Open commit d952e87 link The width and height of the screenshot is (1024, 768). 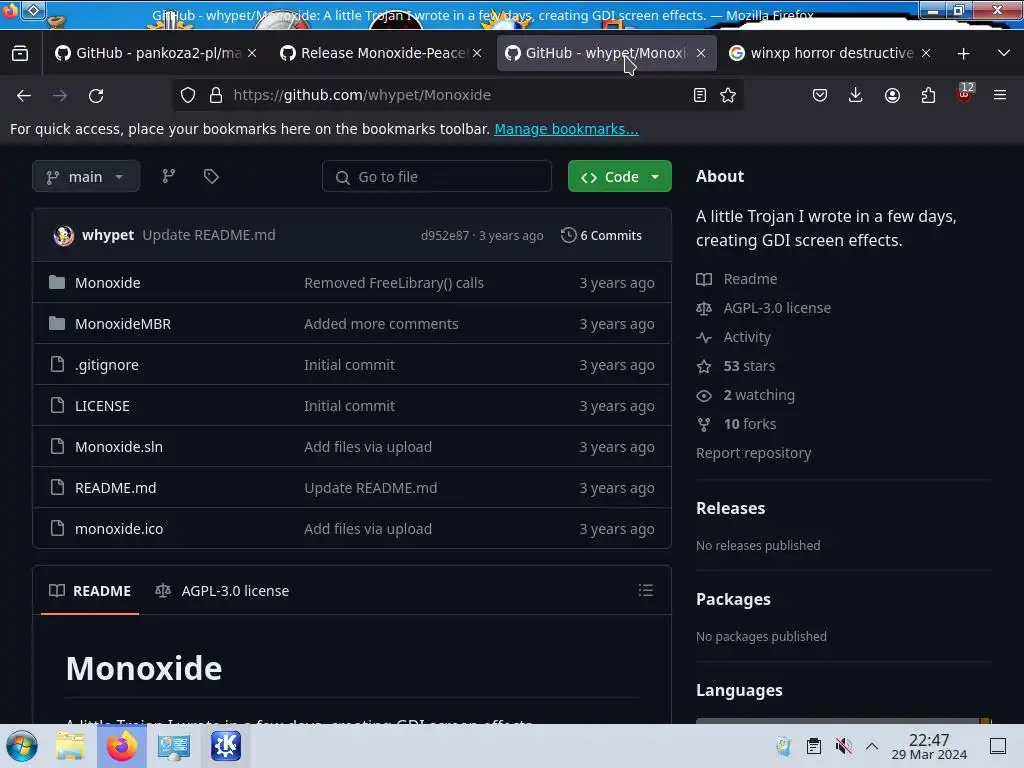point(445,236)
